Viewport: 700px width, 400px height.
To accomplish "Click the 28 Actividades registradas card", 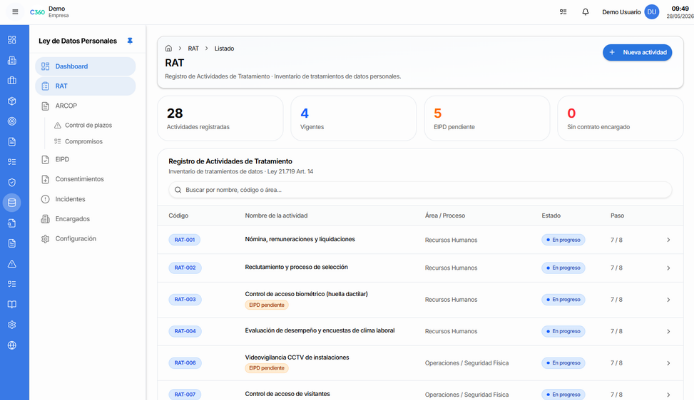I will coord(220,118).
